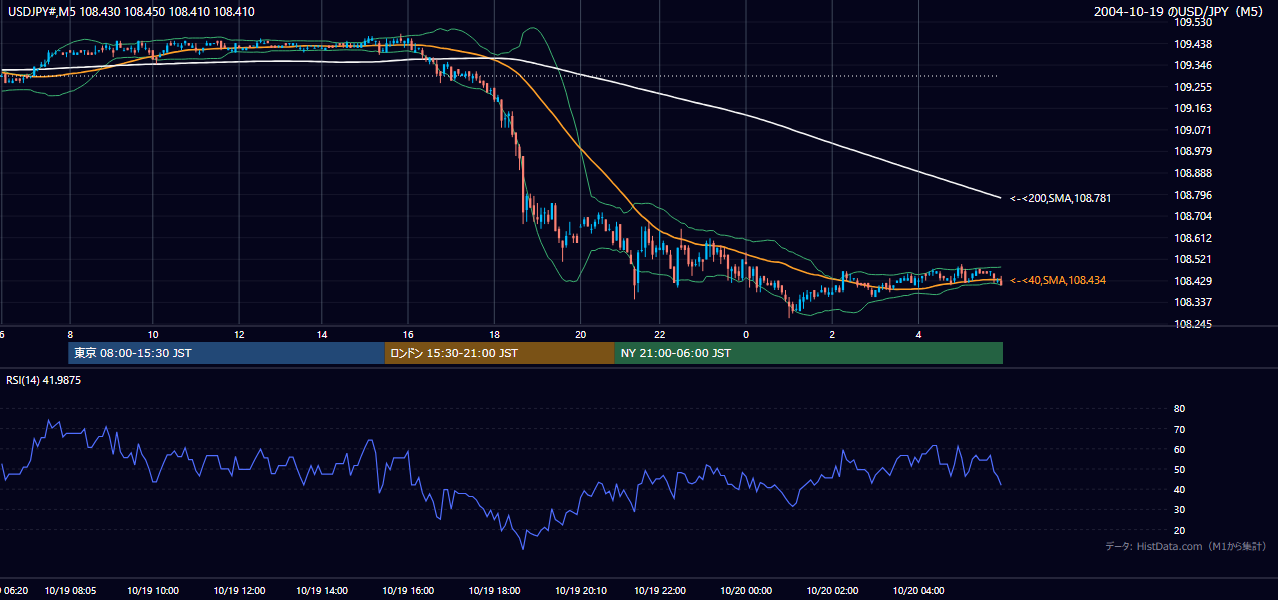Click price axis label 109.071
This screenshot has width=1278, height=600.
click(x=1192, y=130)
